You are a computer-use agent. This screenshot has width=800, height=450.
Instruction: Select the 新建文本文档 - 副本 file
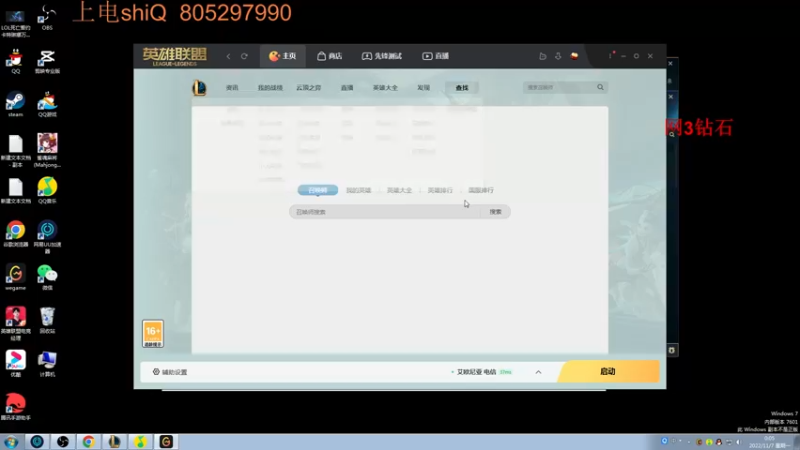[x=15, y=151]
